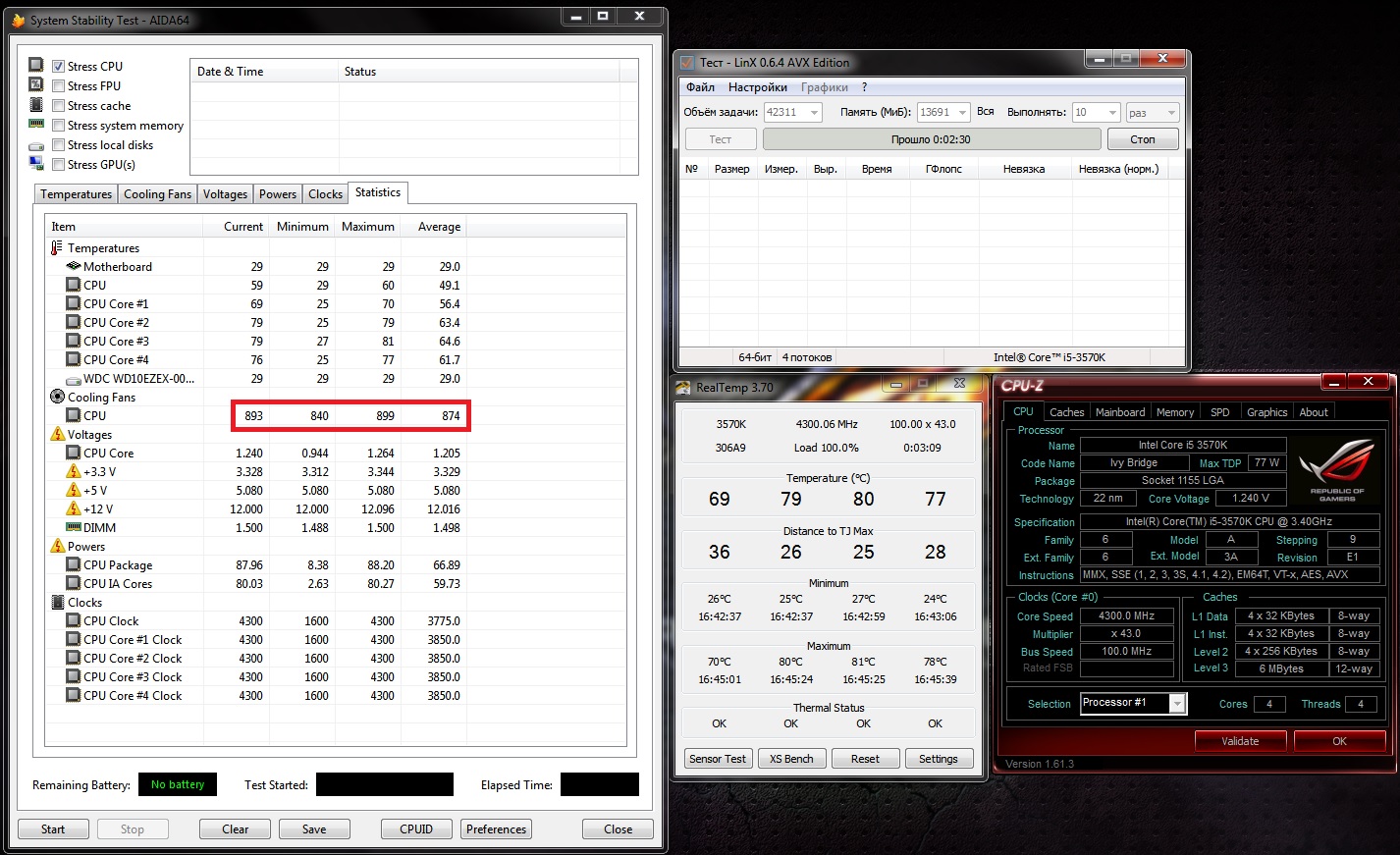Screen dimensions: 1400x855
Task: Open the run count dropdown in LinX
Action: point(1111,113)
